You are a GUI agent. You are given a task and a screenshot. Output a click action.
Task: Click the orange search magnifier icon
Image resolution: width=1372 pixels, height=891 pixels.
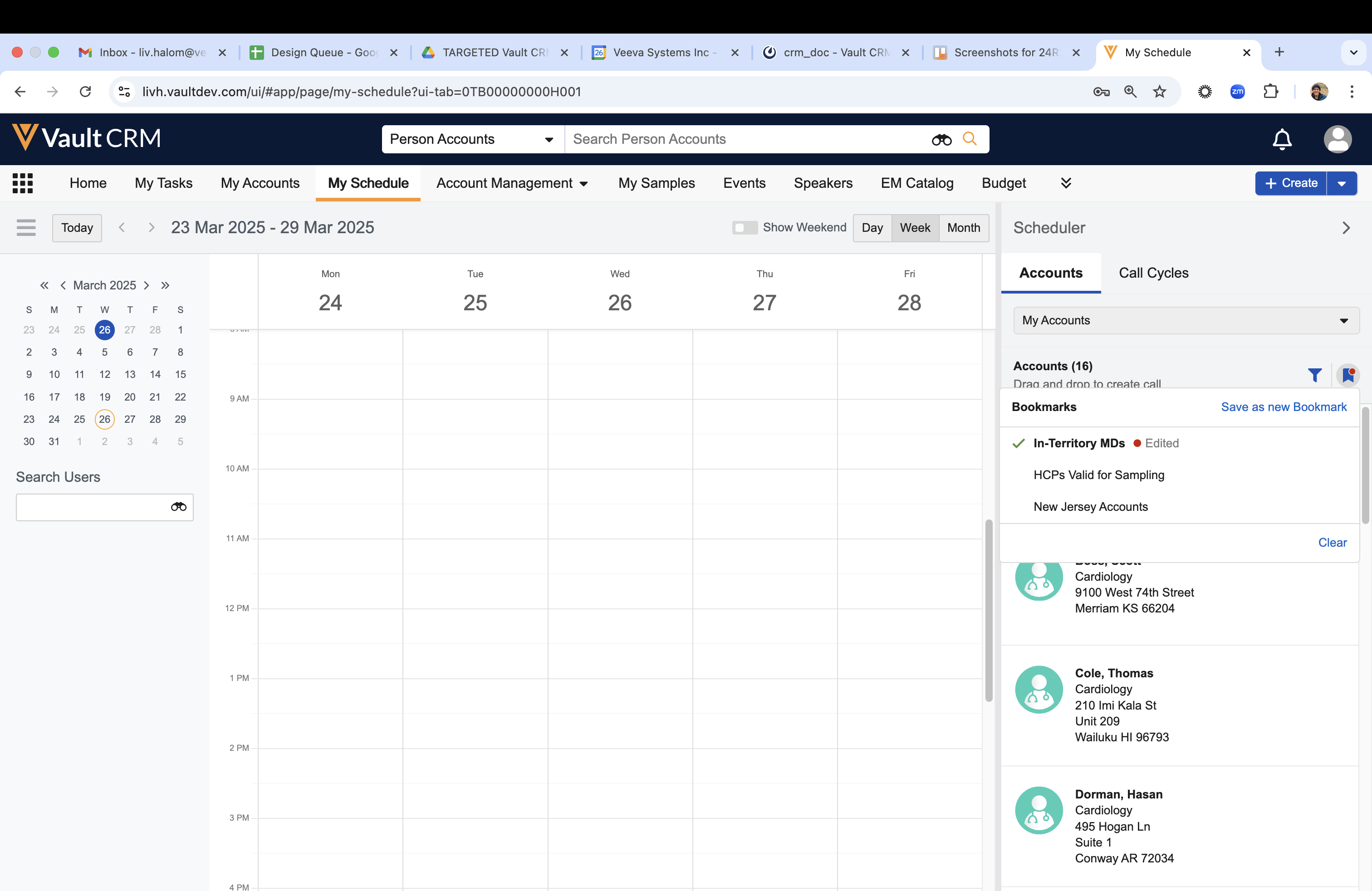(970, 139)
